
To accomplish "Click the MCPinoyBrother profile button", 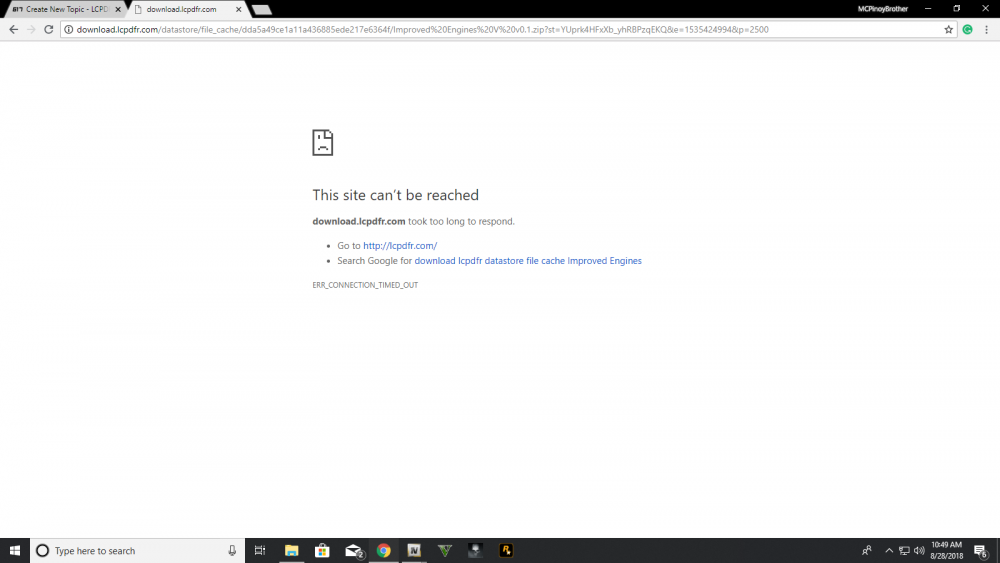I will pos(883,9).
